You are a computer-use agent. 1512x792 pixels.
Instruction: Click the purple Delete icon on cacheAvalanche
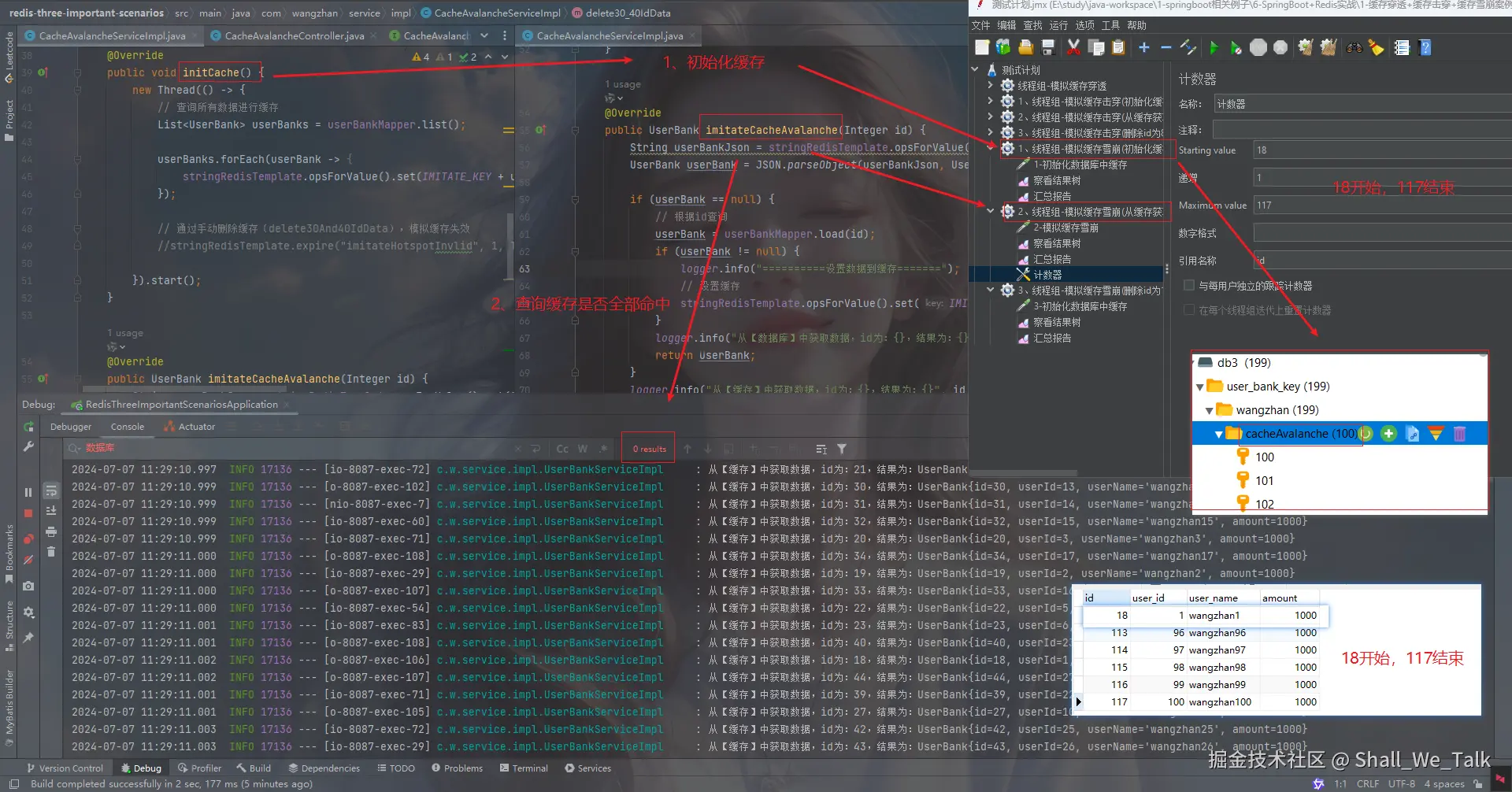1459,434
